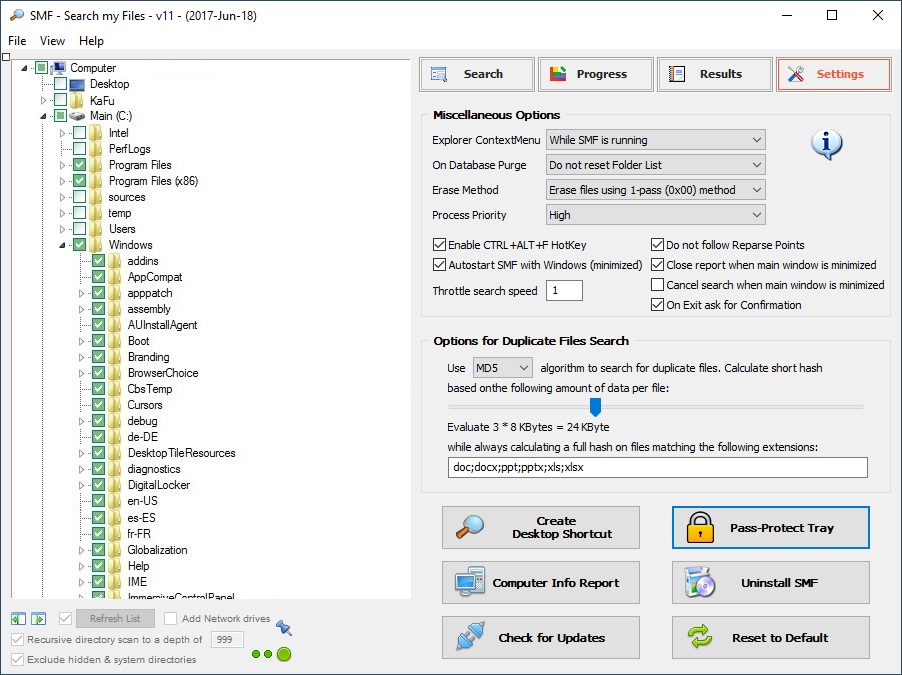This screenshot has width=902, height=675.
Task: Expand the assembly folder node
Action: [x=81, y=309]
